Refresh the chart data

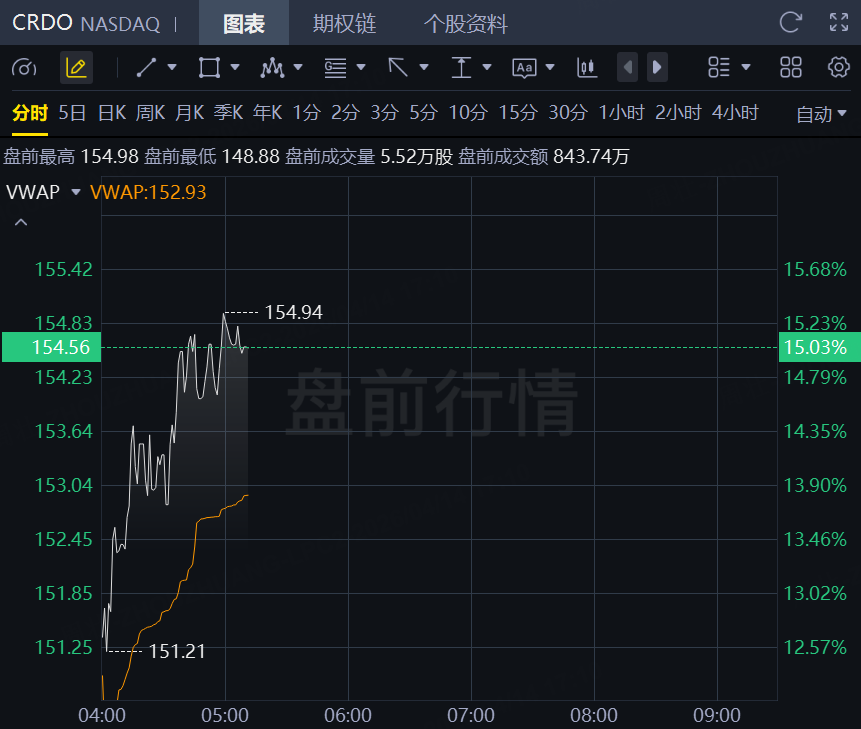791,23
